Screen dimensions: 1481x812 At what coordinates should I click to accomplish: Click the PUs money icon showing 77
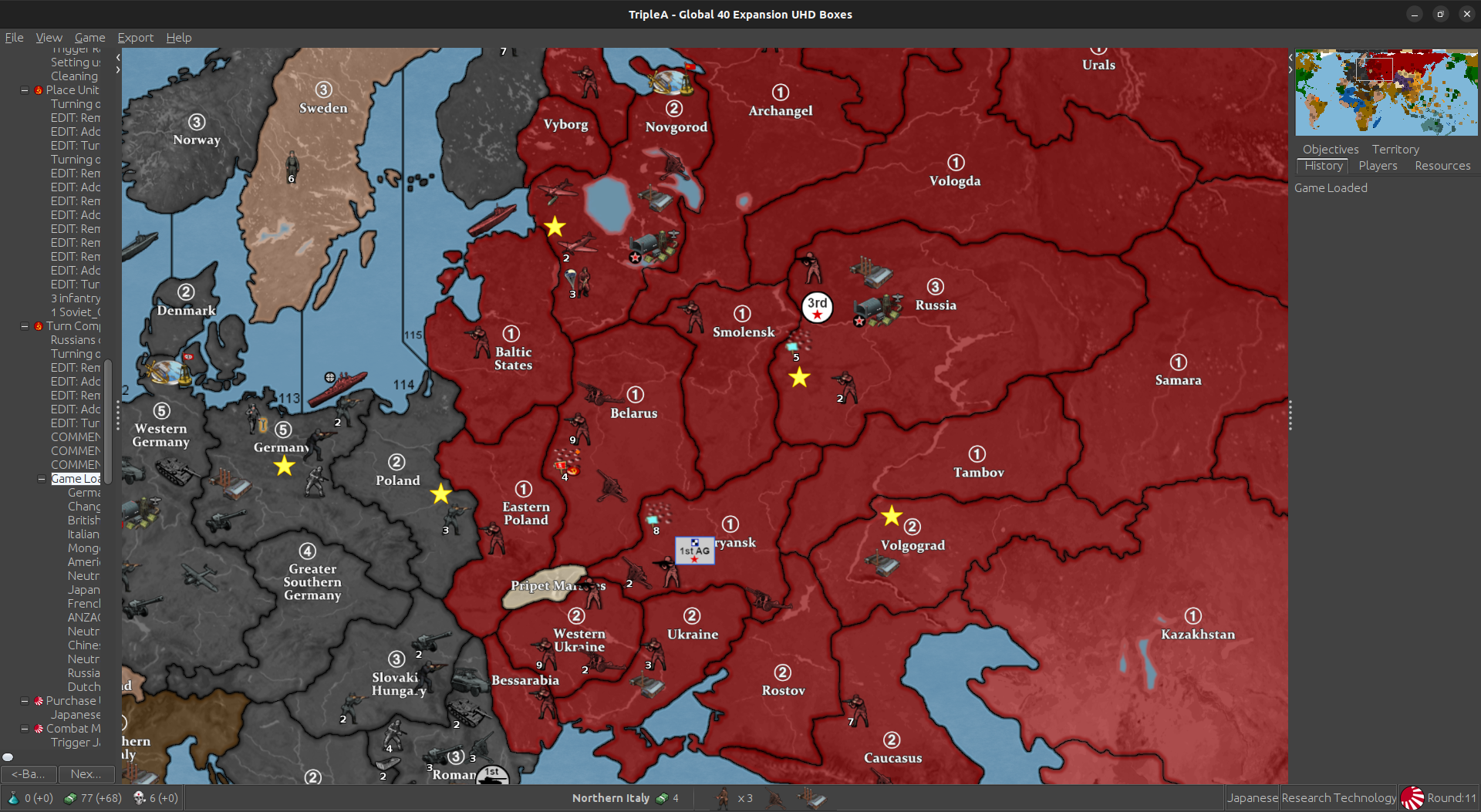(x=70, y=798)
